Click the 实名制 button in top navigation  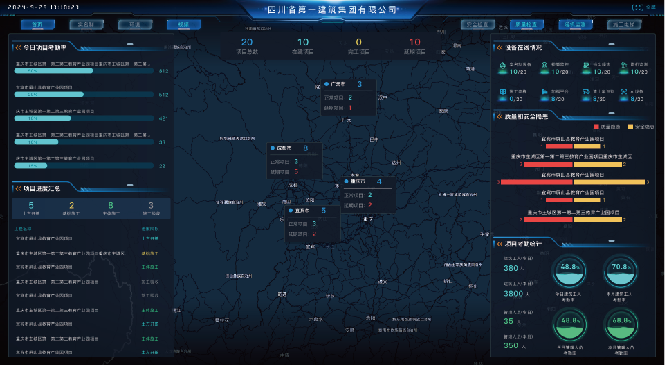(87, 25)
